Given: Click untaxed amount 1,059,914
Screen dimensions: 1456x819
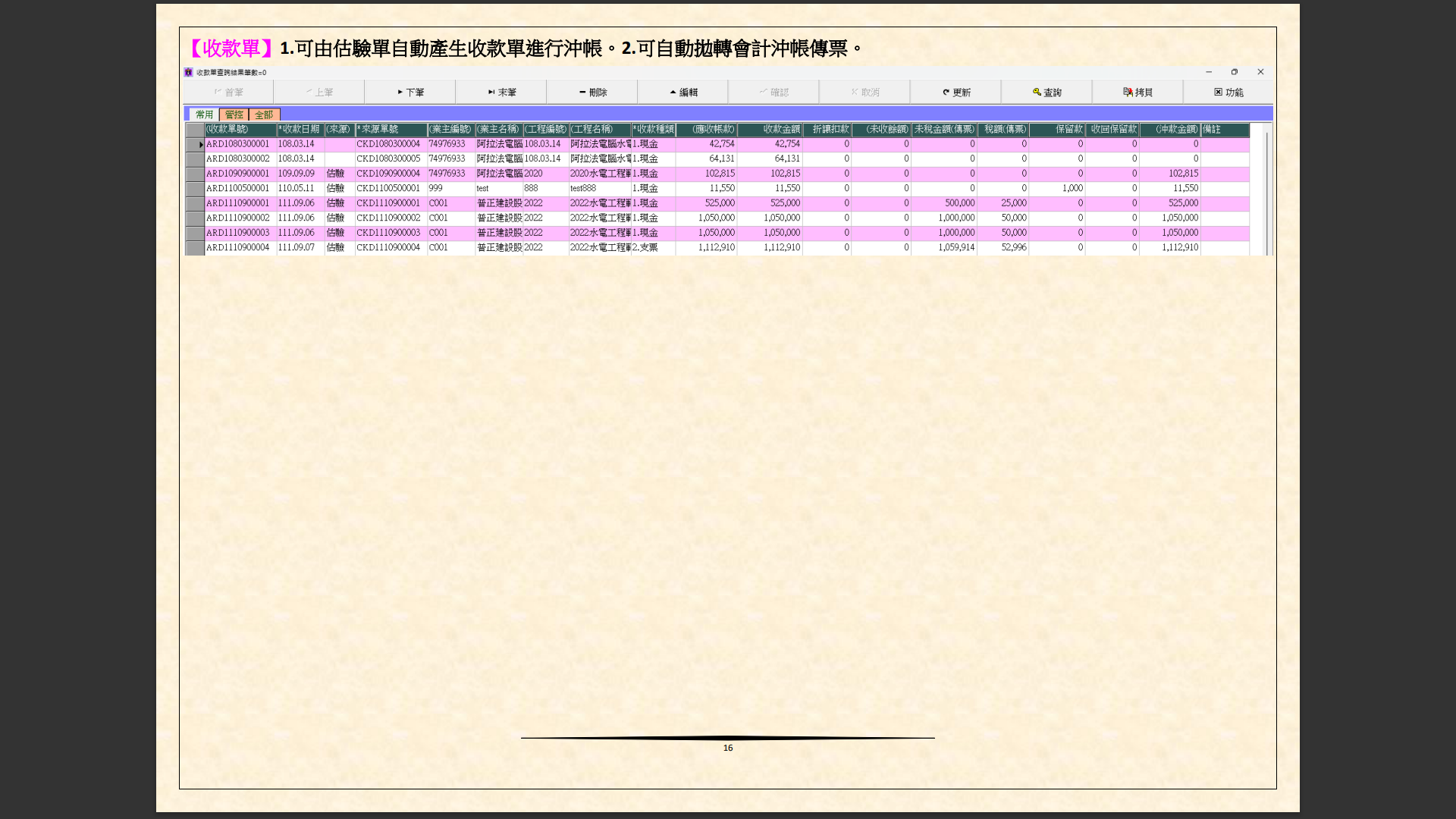Looking at the screenshot, I should coord(944,248).
